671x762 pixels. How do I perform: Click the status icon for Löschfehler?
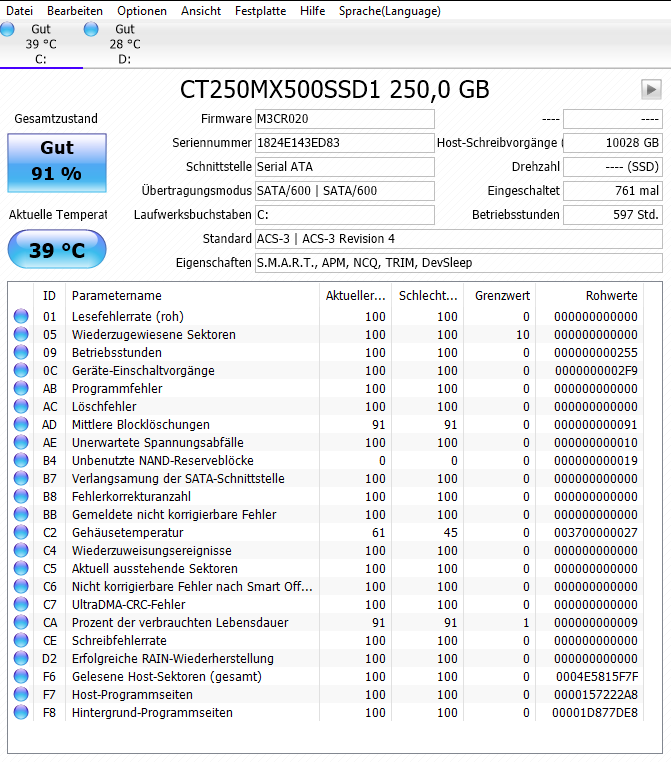point(21,406)
